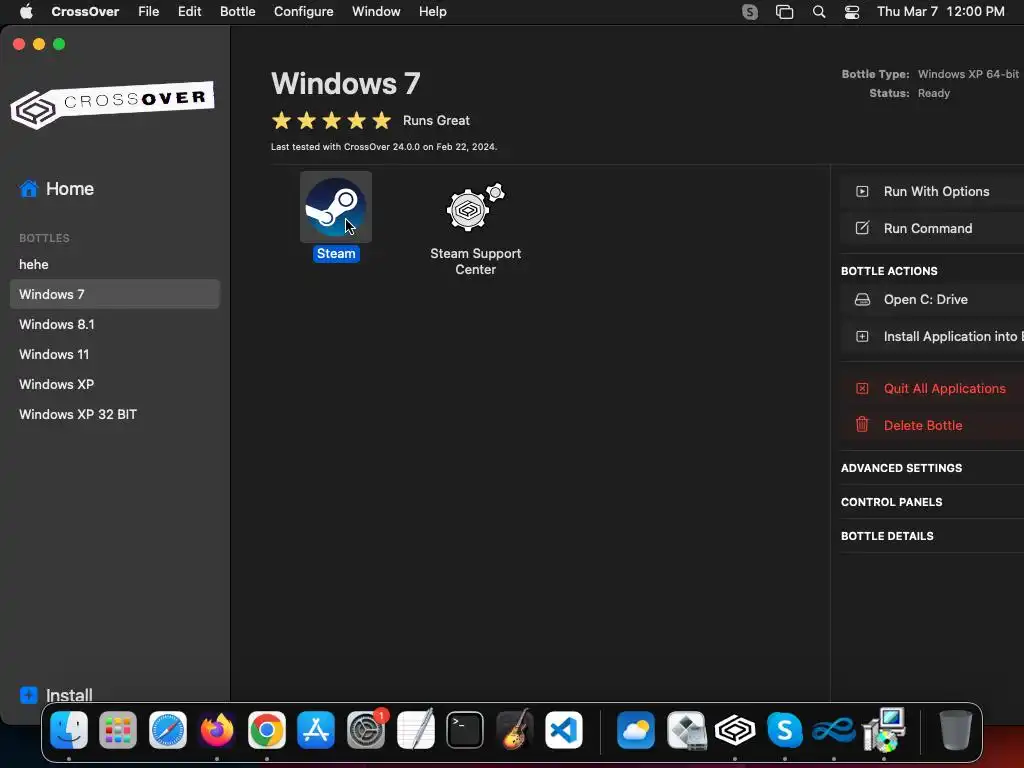Open Skype from the Dock
Screen dimensions: 1024x768
tap(784, 729)
